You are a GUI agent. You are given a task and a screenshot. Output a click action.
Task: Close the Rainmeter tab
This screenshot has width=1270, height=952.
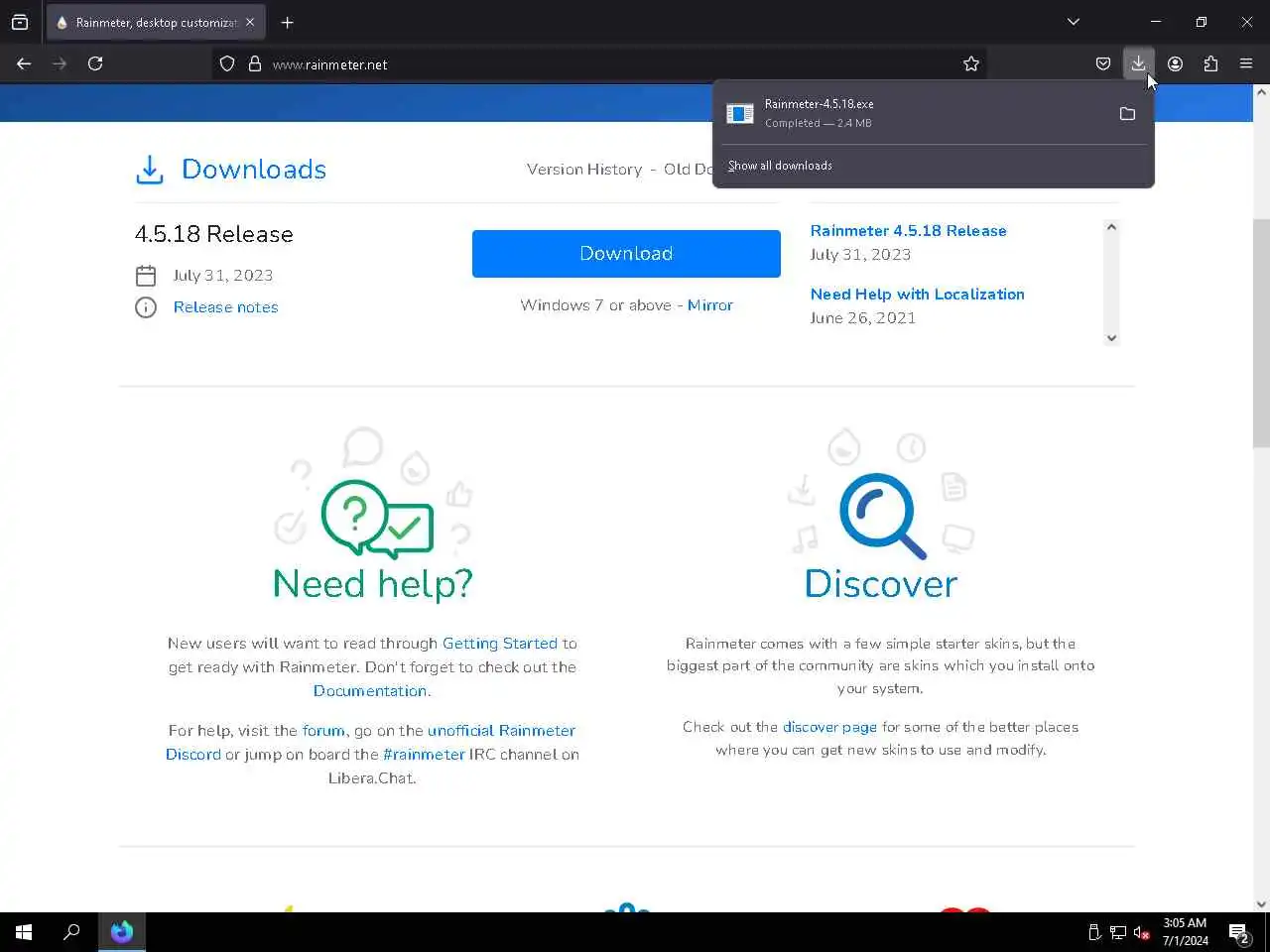[x=250, y=22]
